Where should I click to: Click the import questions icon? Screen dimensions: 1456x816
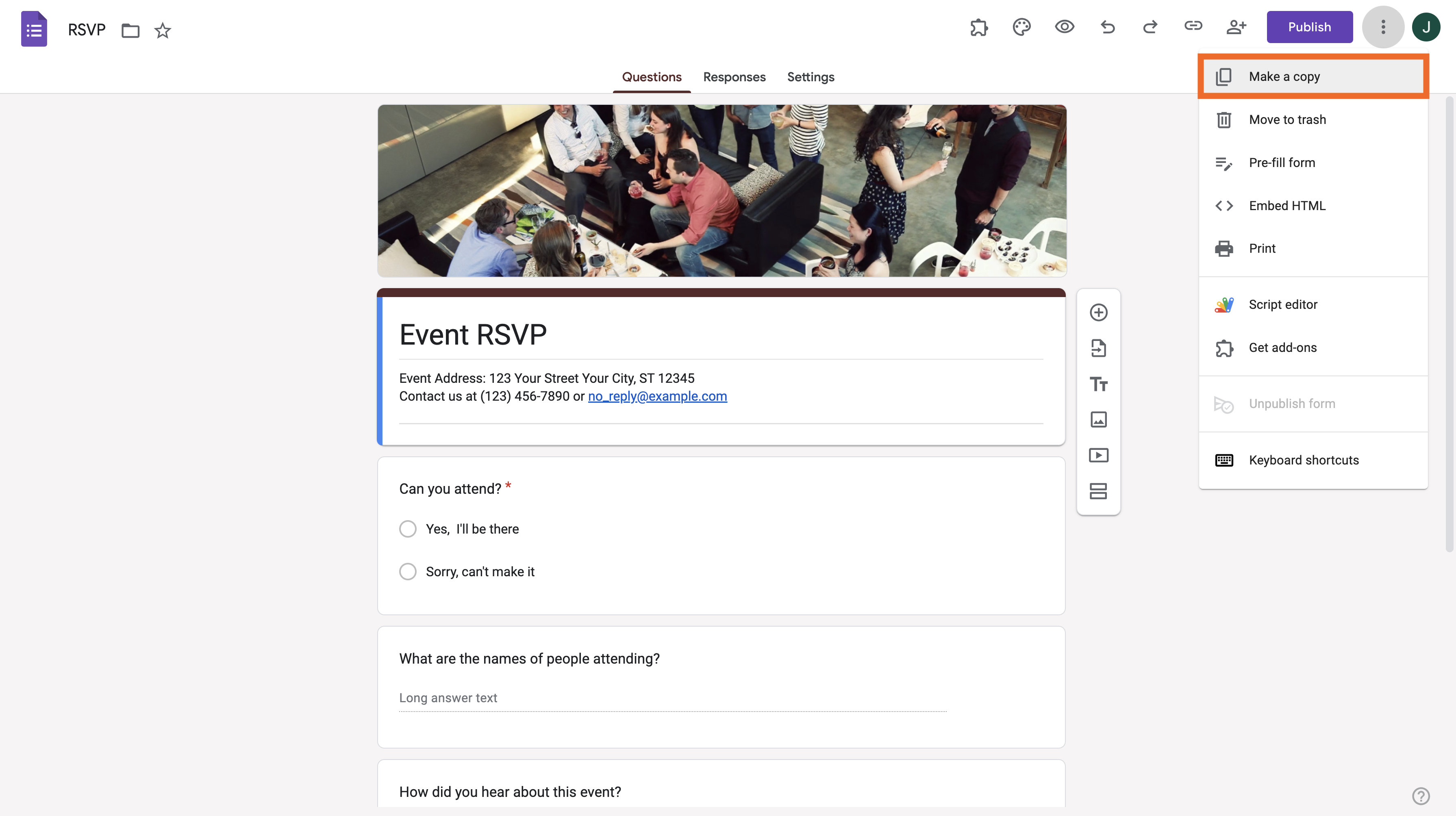1098,348
